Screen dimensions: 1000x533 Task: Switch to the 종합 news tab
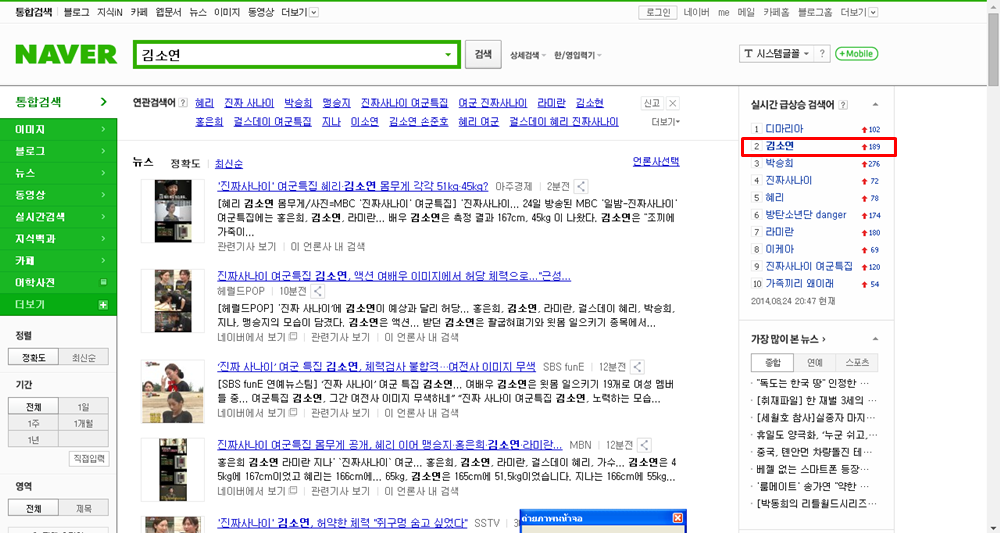click(772, 362)
